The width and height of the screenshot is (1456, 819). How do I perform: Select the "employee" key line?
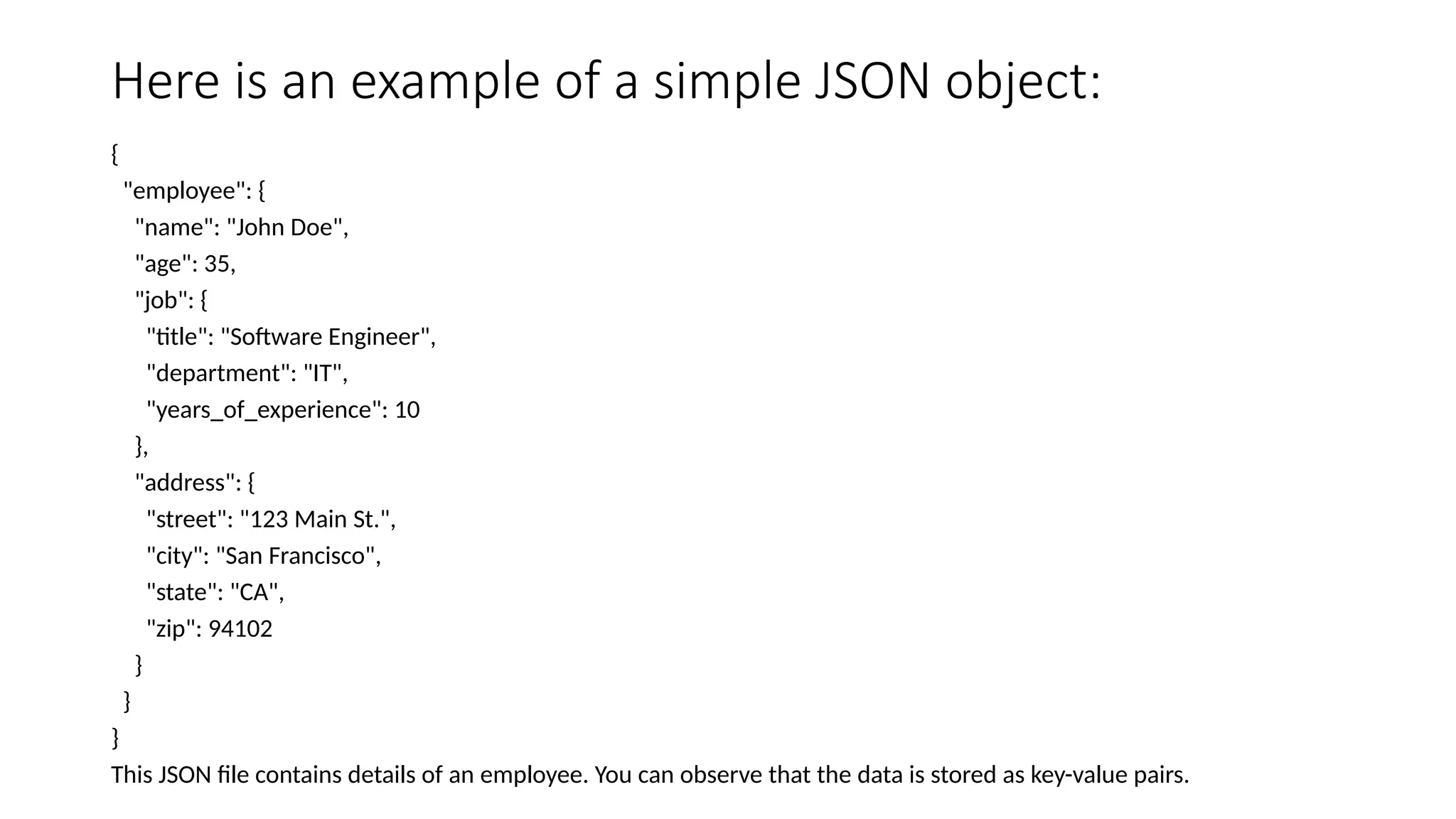click(x=194, y=191)
